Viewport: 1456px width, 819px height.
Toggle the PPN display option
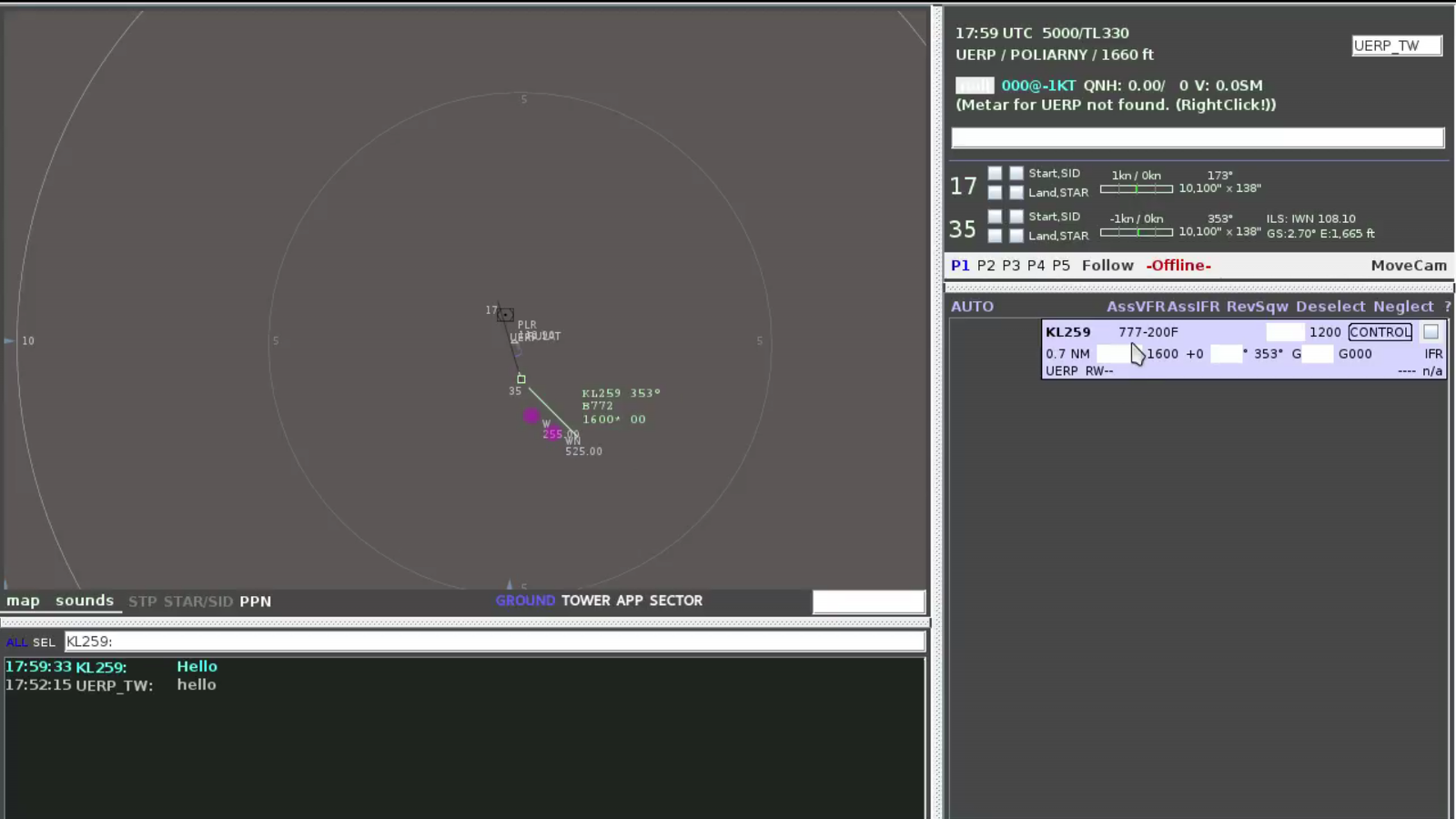(256, 602)
